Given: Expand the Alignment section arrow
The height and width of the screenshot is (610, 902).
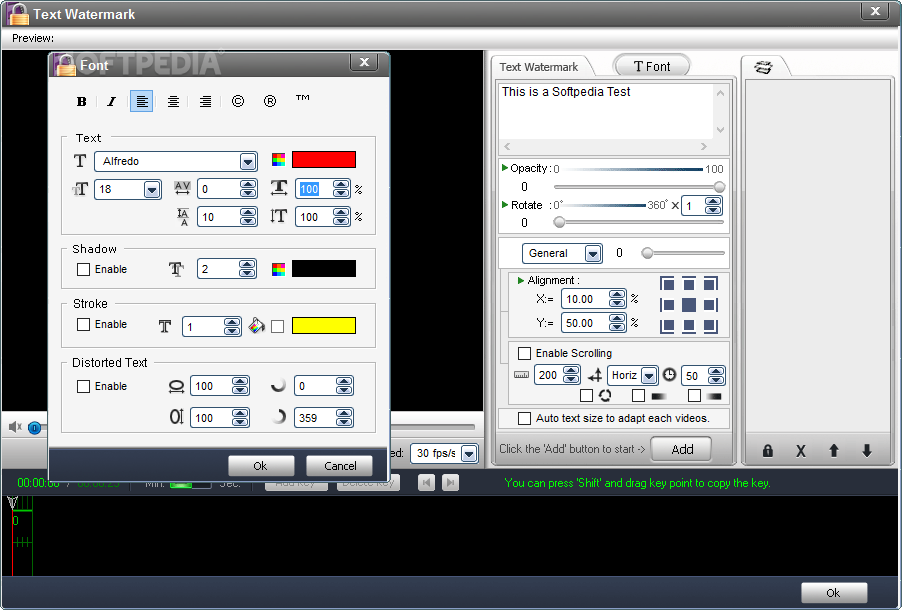Looking at the screenshot, I should tap(521, 280).
